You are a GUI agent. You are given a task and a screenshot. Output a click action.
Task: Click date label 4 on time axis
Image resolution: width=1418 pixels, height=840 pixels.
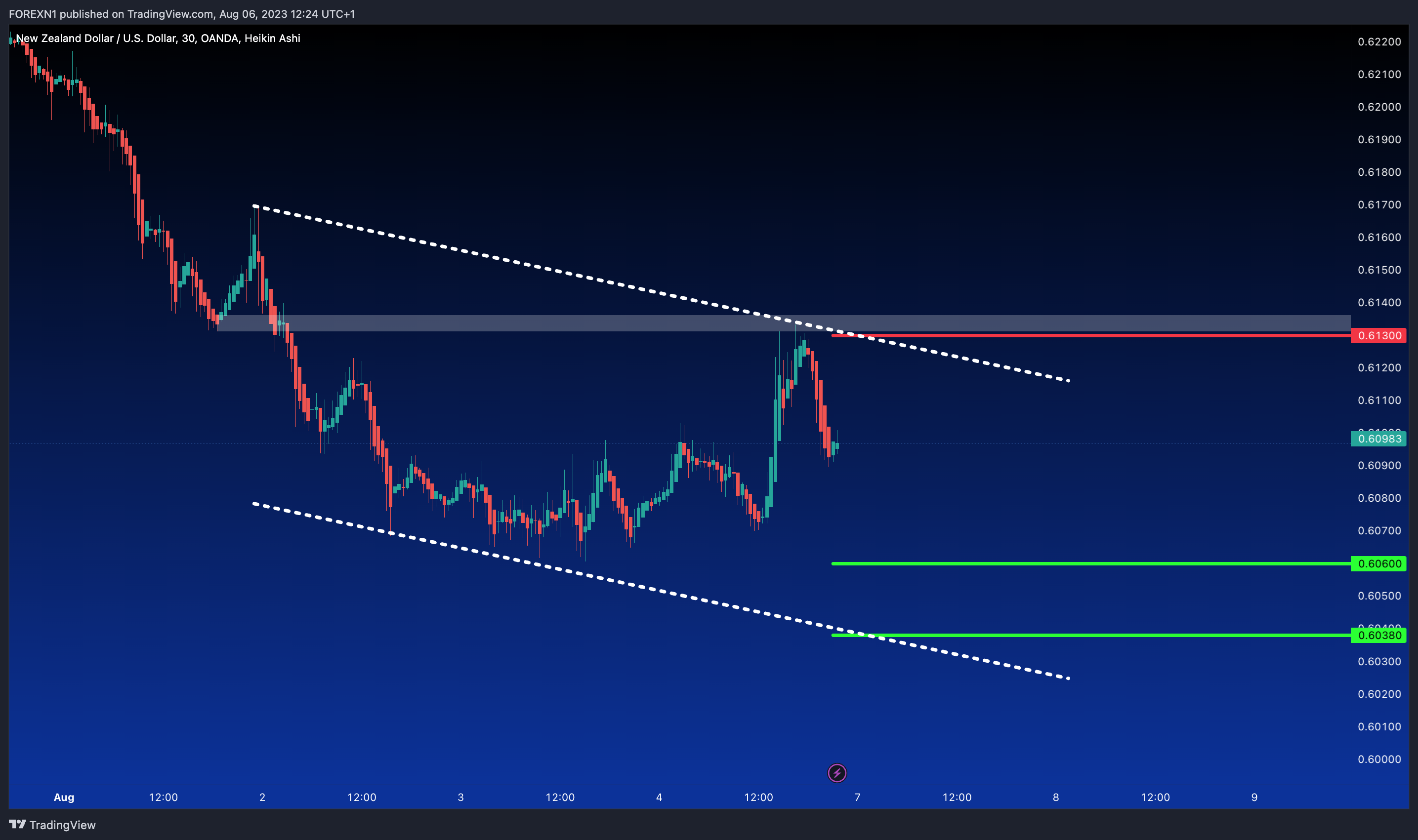pyautogui.click(x=659, y=797)
